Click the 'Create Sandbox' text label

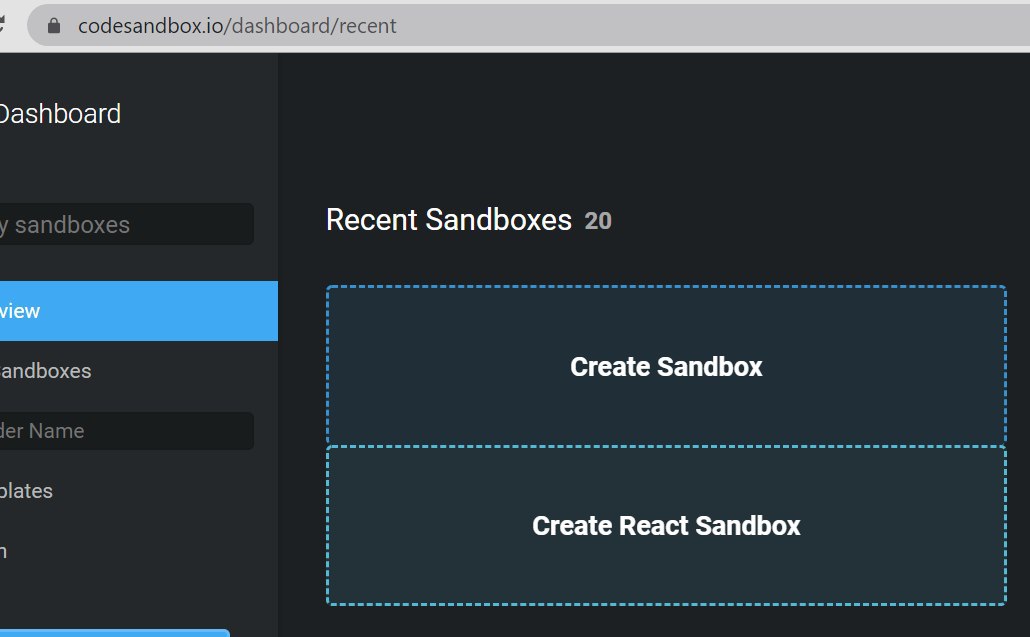pyautogui.click(x=666, y=366)
